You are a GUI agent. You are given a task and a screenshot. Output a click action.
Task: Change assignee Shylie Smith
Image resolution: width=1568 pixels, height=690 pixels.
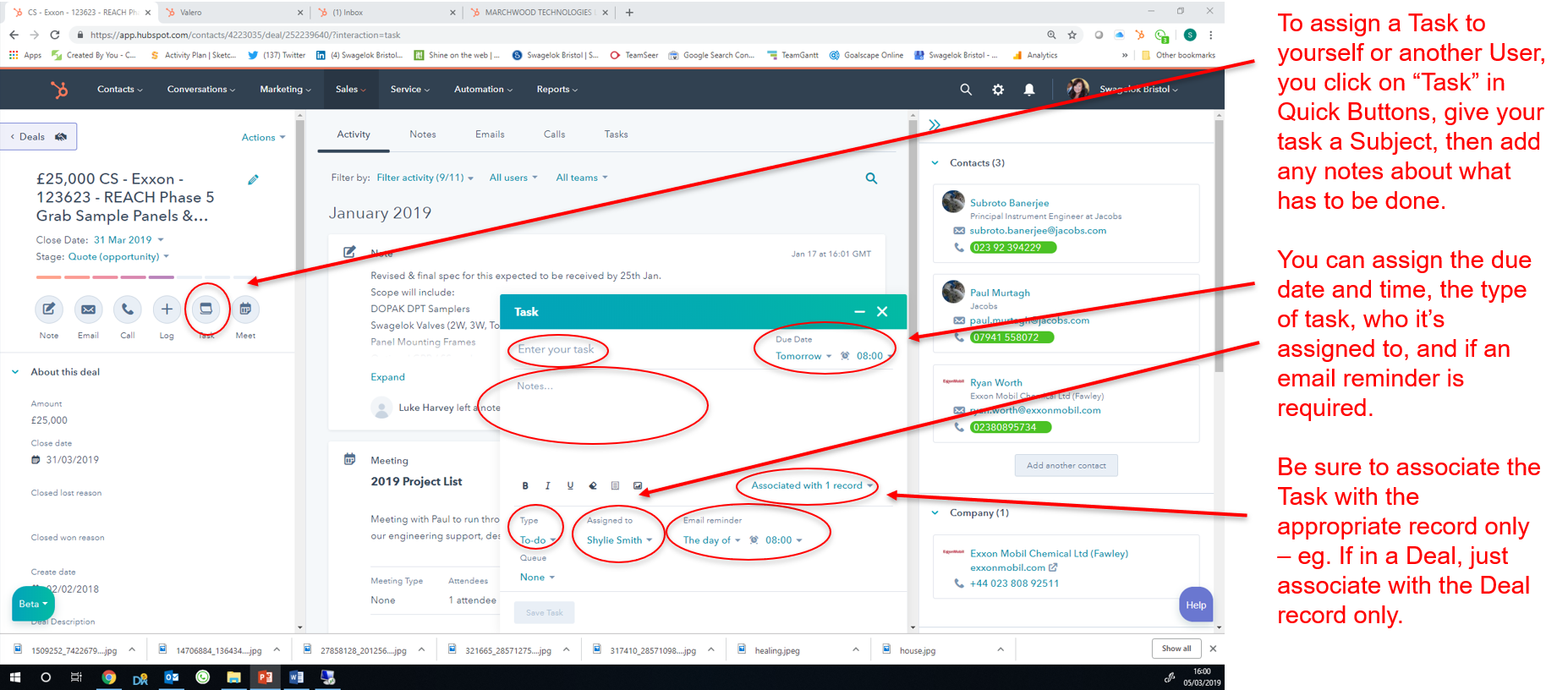619,540
